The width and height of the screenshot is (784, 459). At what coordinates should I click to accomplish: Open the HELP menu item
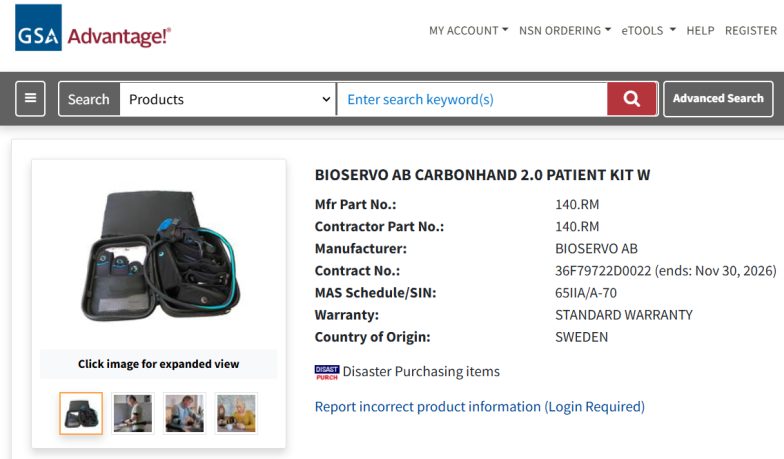point(700,31)
